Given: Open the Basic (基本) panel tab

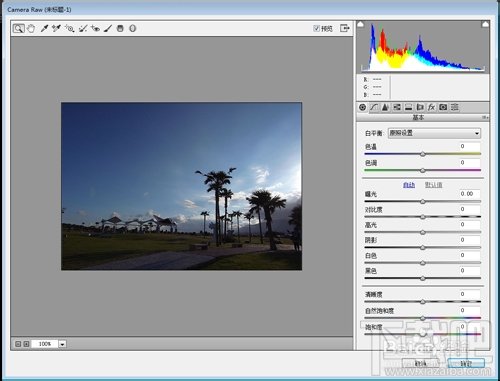Looking at the screenshot, I should 363,107.
